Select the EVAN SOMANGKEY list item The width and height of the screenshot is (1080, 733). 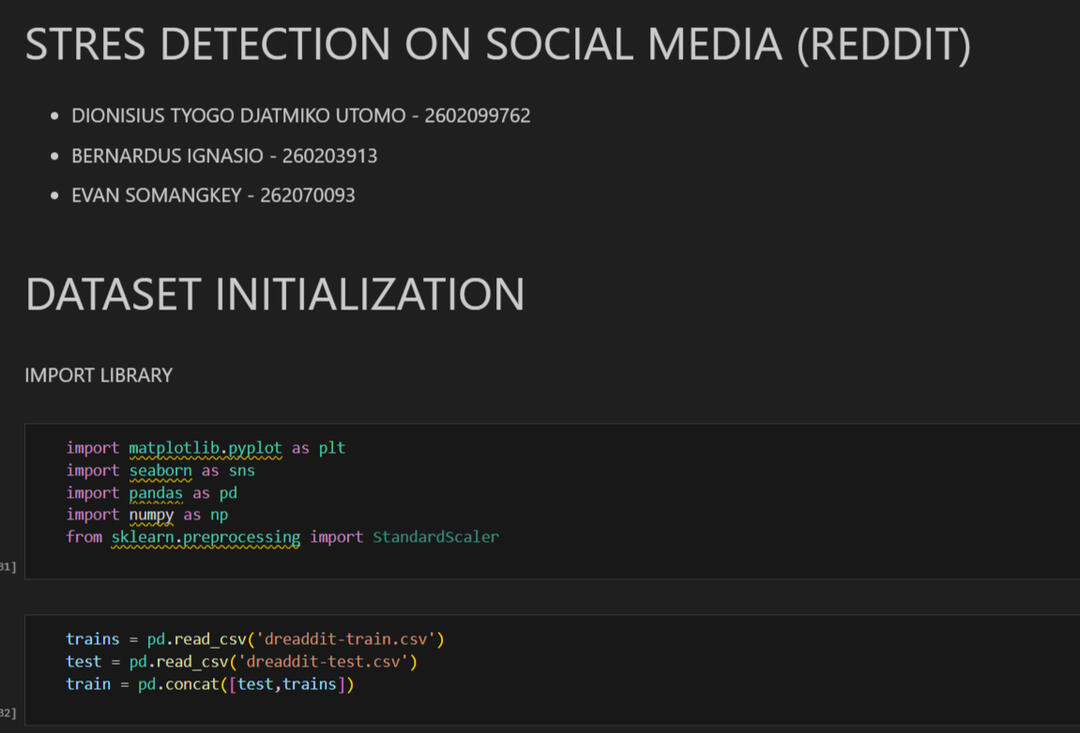pos(214,196)
